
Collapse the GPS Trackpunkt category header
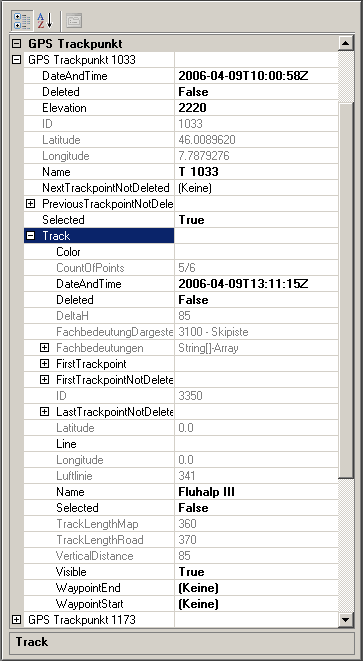(16, 43)
